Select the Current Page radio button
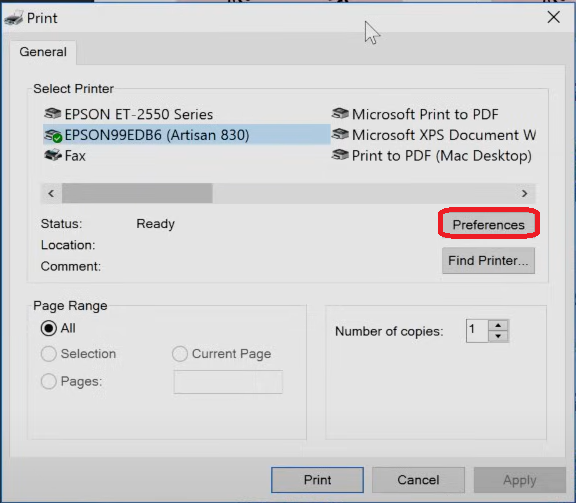Screen dimensions: 576x503 (180, 354)
